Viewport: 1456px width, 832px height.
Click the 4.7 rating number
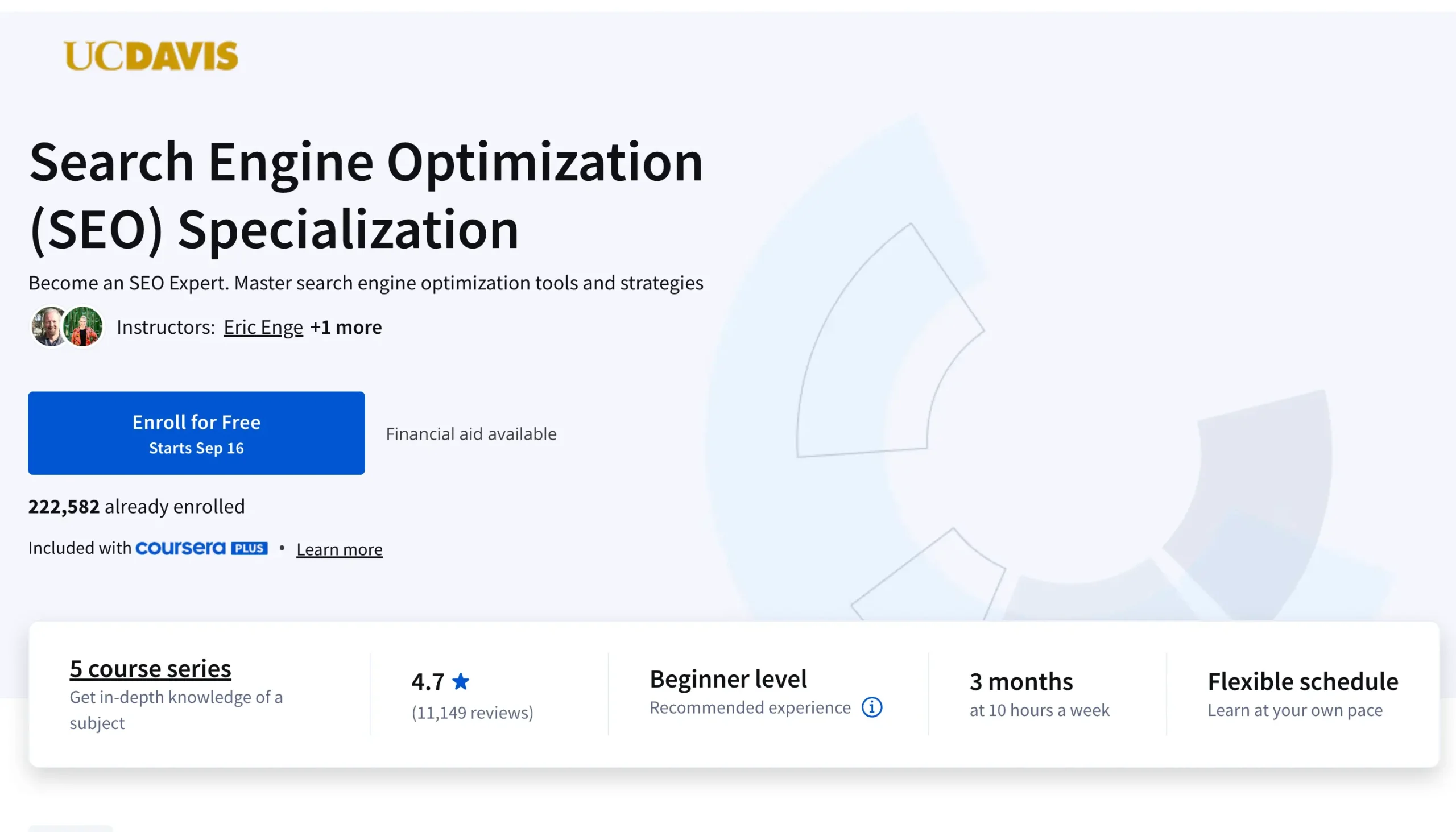pos(428,681)
